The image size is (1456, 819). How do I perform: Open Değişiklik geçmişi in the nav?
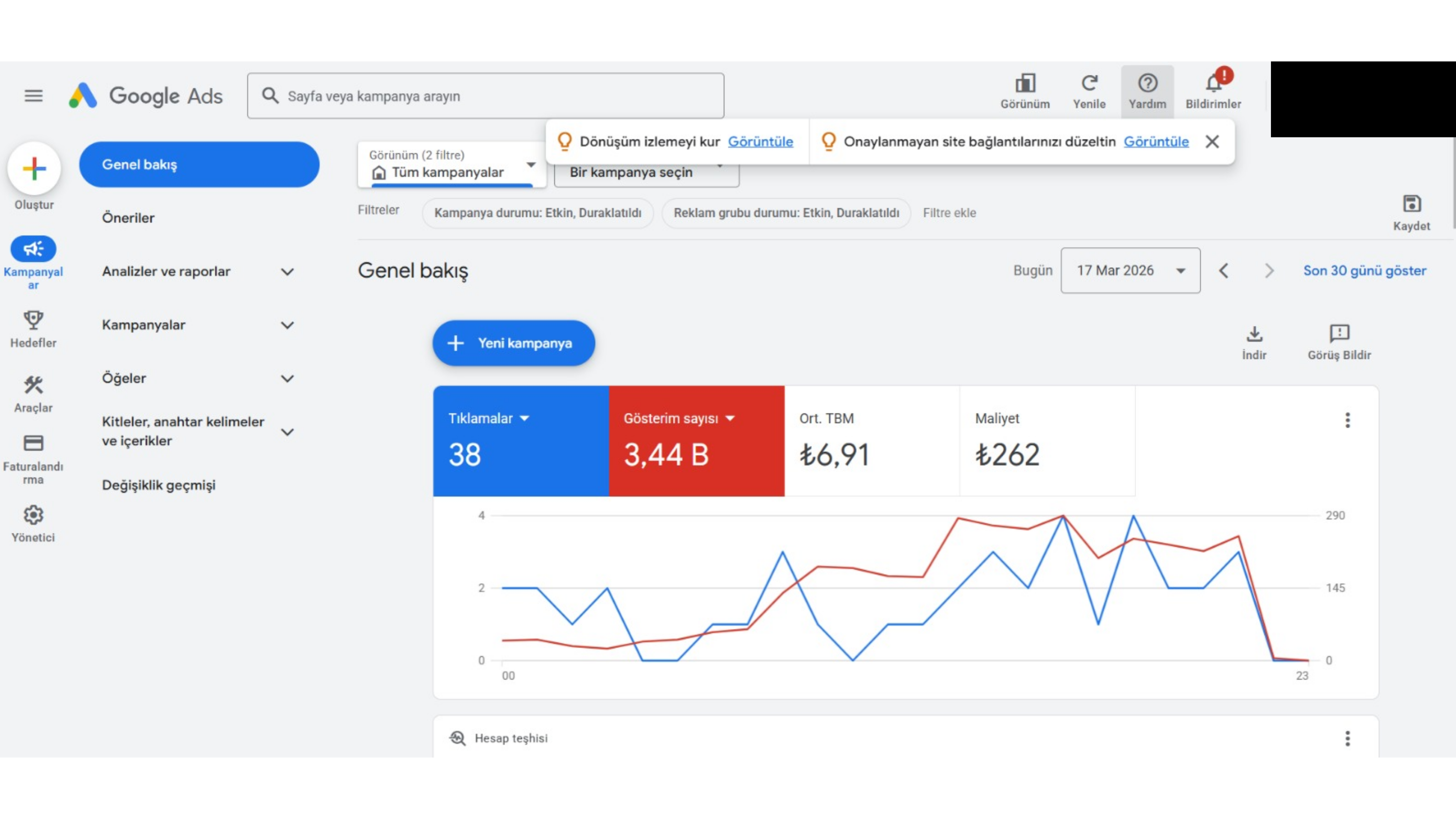pyautogui.click(x=159, y=486)
